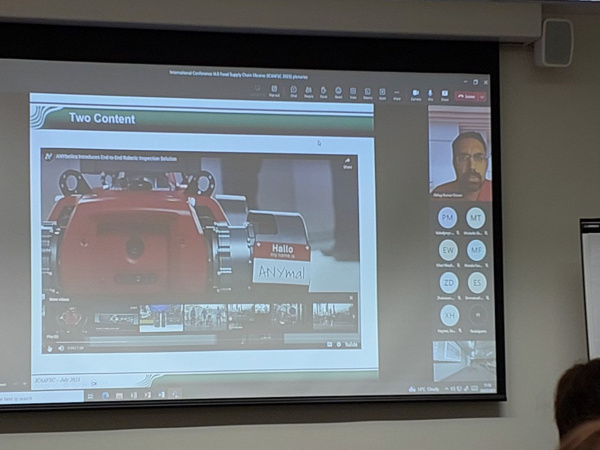Click the taskbar clock
600x450 pixels.
(x=487, y=387)
